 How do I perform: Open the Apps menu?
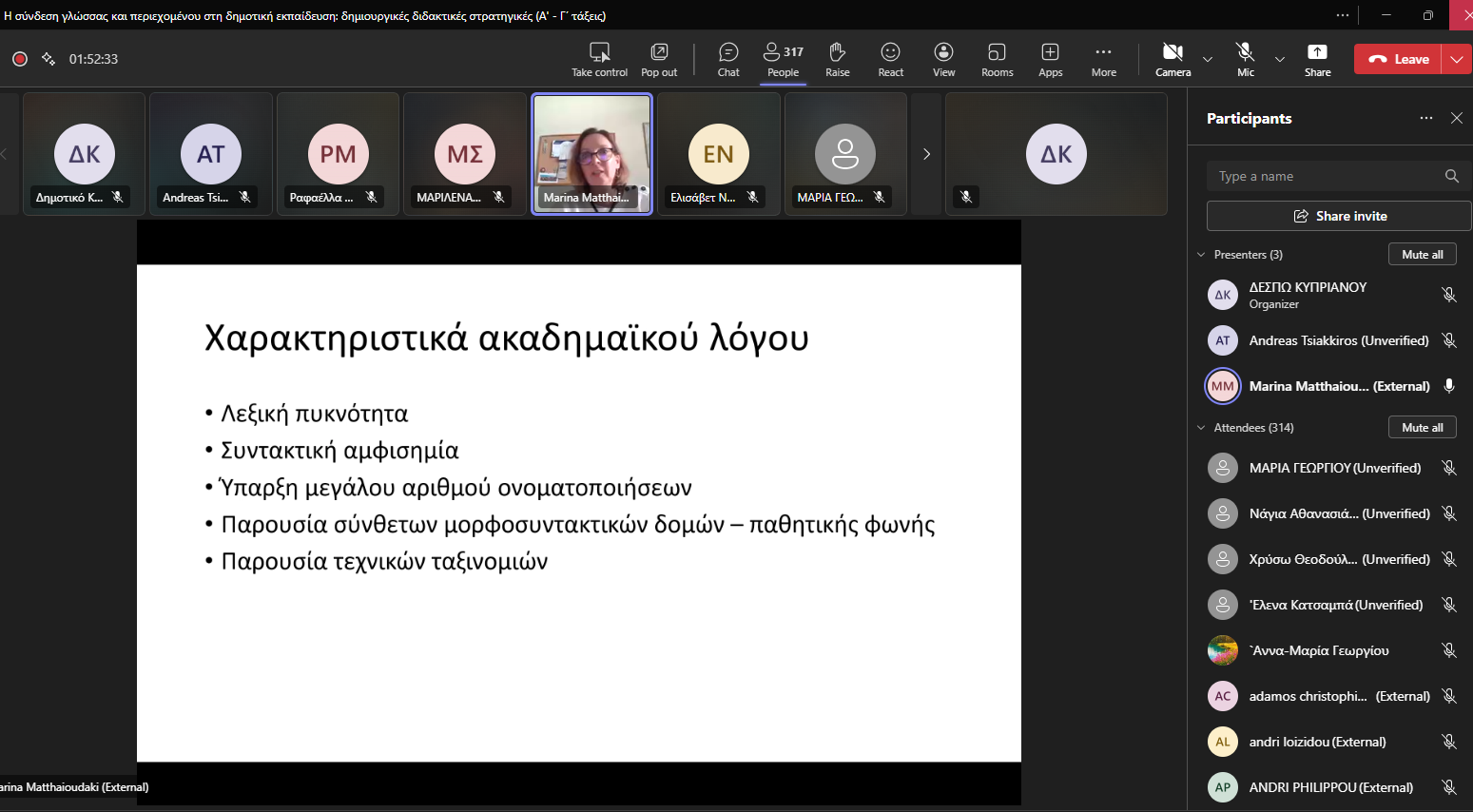(1050, 59)
